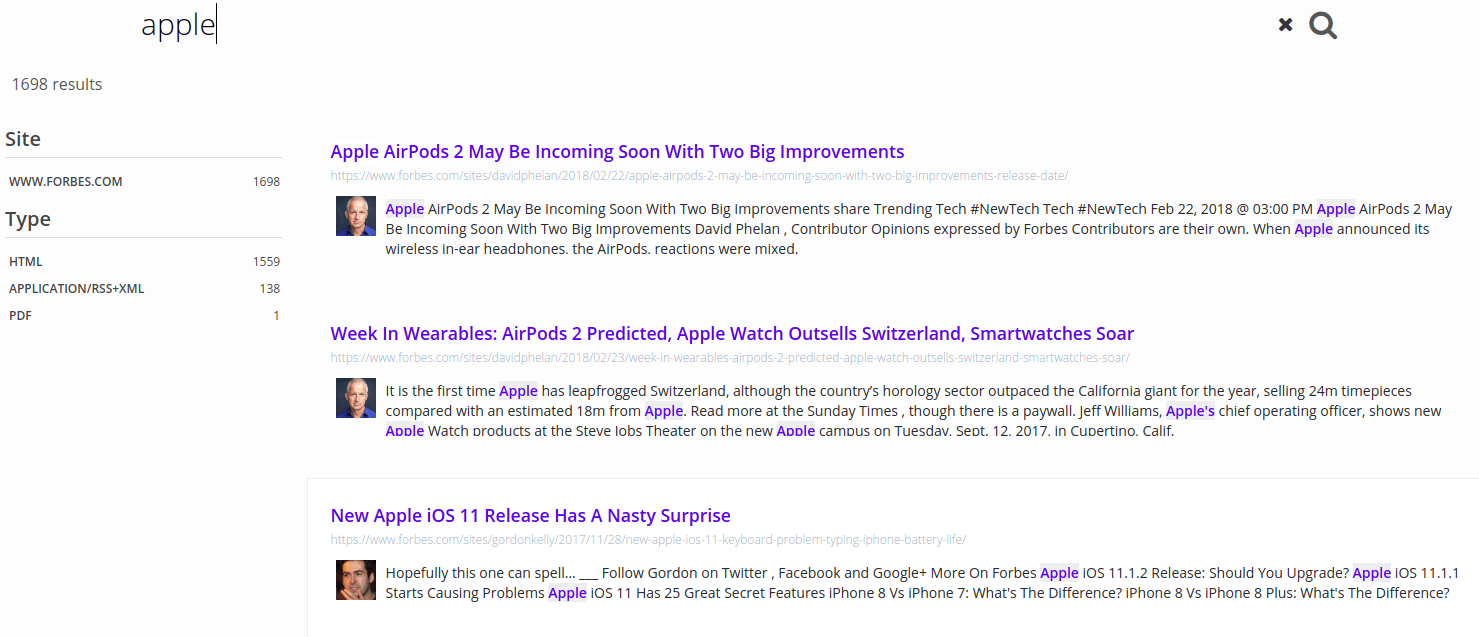
Task: Clear the search with the X icon
Action: pos(1285,25)
